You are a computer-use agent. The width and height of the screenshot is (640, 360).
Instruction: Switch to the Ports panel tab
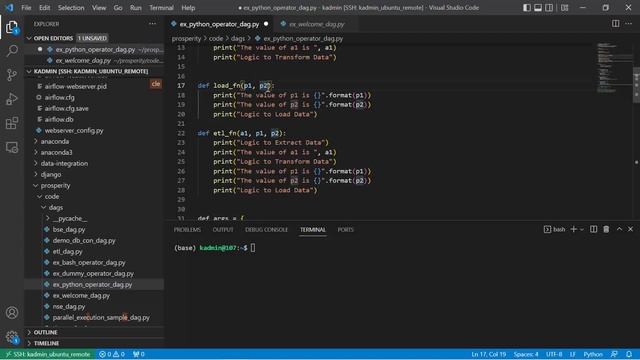tap(345, 229)
